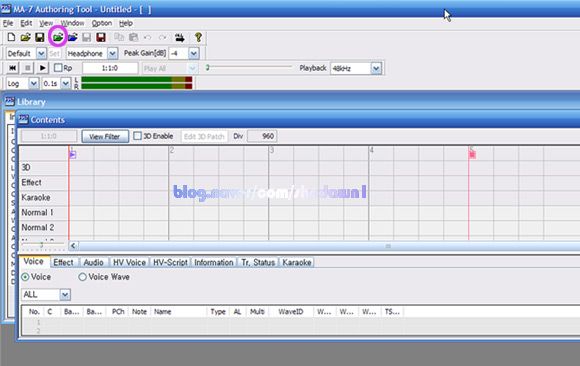Click the rewind to start button
Screen dimensions: 580x366
click(x=12, y=68)
